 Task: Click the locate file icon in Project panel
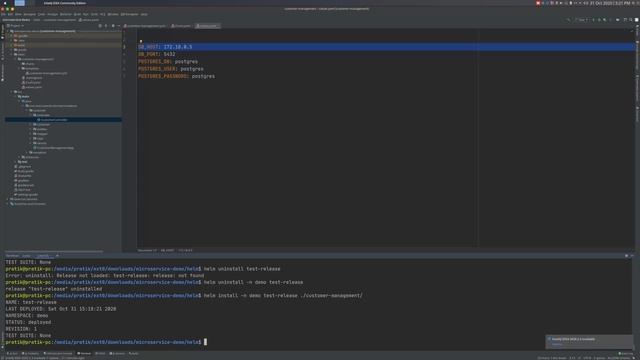pos(100,26)
